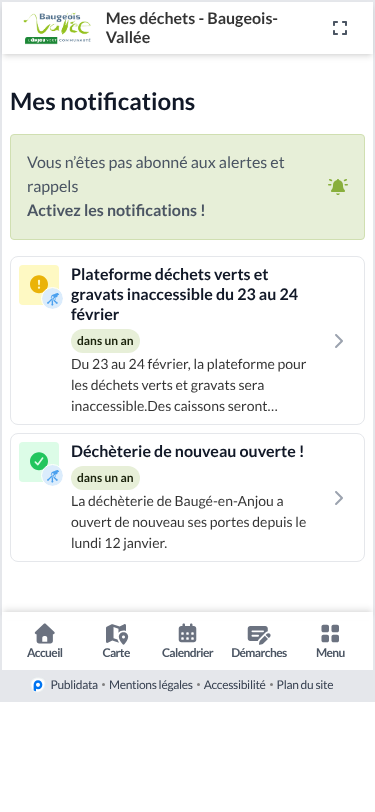Expand the Déchèterie de nouveau ouverte chevron
Viewport: 375px width, 812px height.
click(x=339, y=498)
